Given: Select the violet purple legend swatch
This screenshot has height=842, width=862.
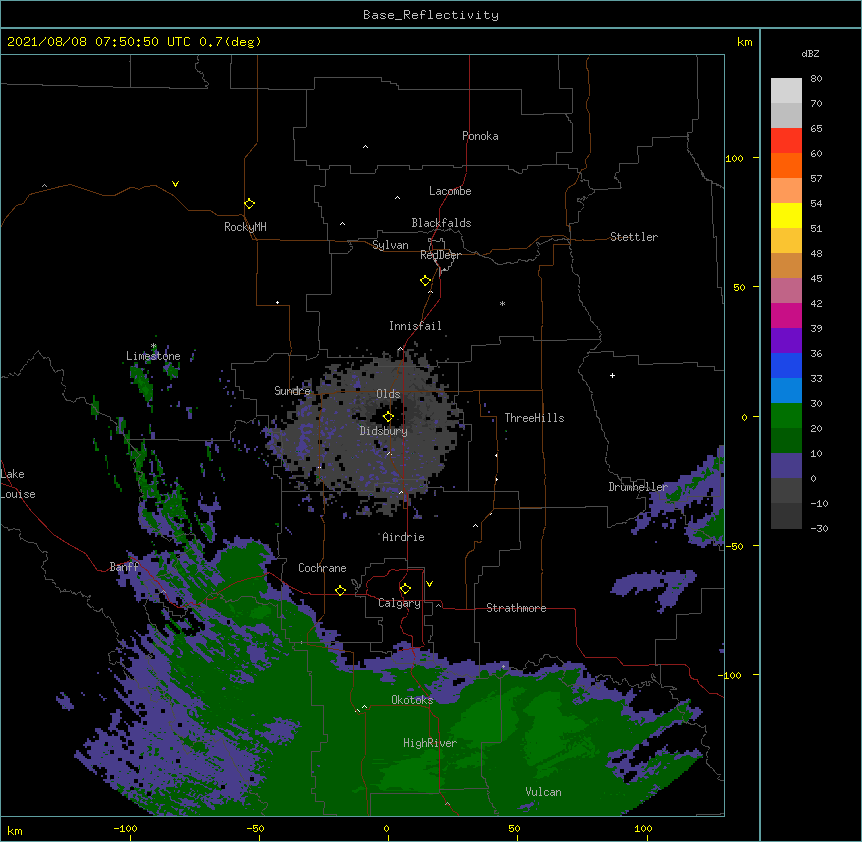Looking at the screenshot, I should 786,340.
